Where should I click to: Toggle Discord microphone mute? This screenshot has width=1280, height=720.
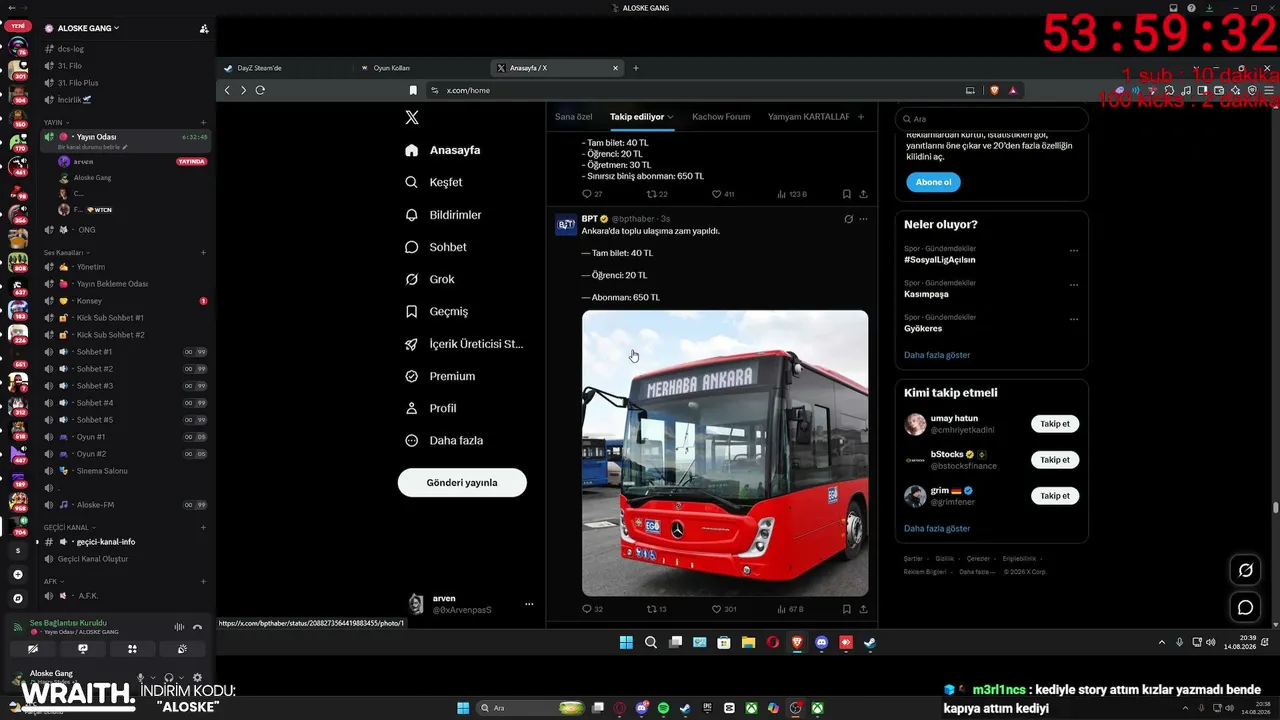141,678
